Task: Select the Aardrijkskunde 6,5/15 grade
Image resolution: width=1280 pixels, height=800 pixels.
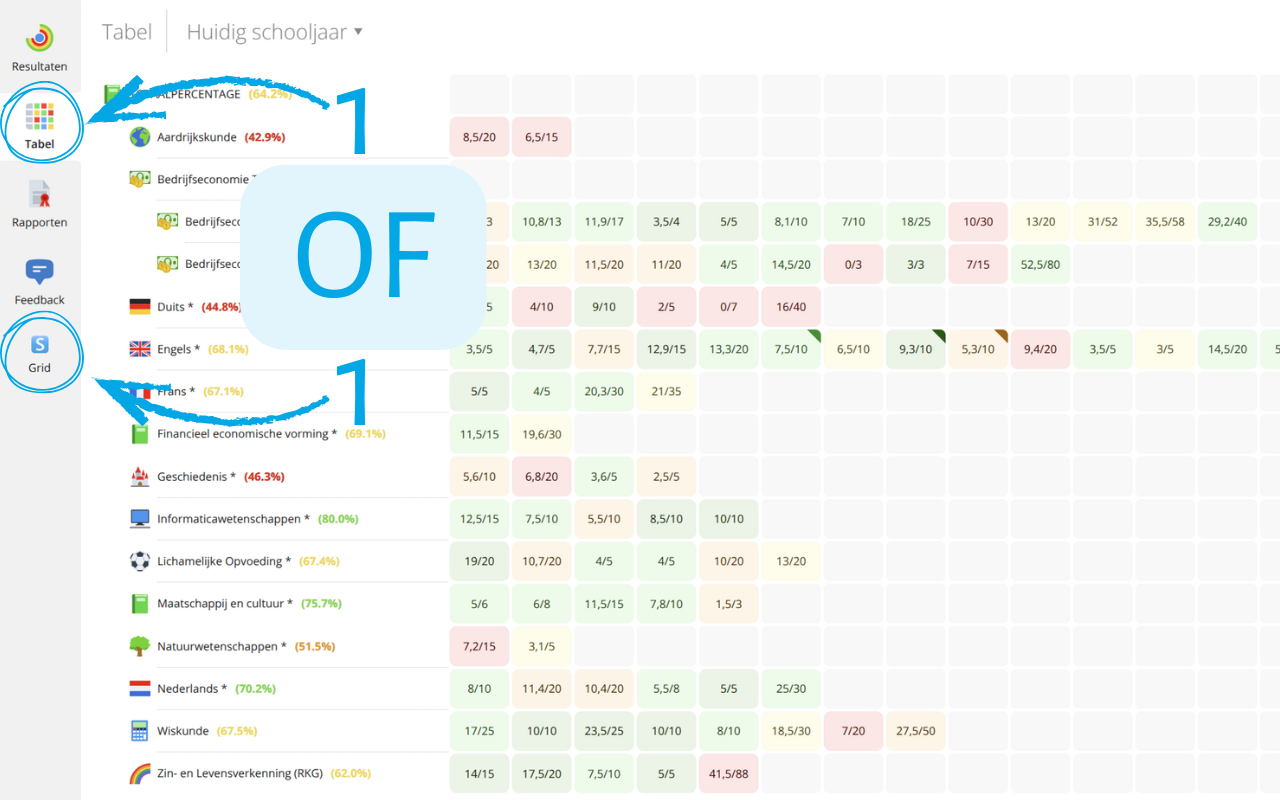Action: 541,137
